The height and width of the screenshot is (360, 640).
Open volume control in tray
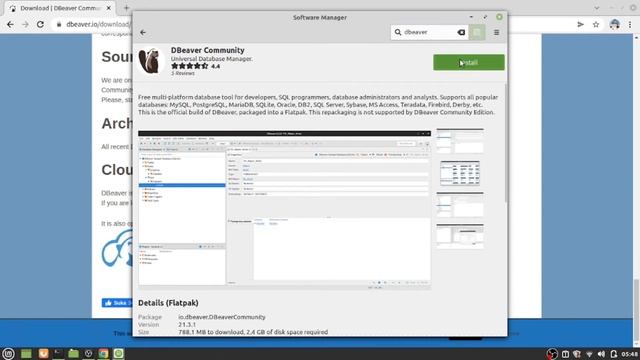point(601,354)
